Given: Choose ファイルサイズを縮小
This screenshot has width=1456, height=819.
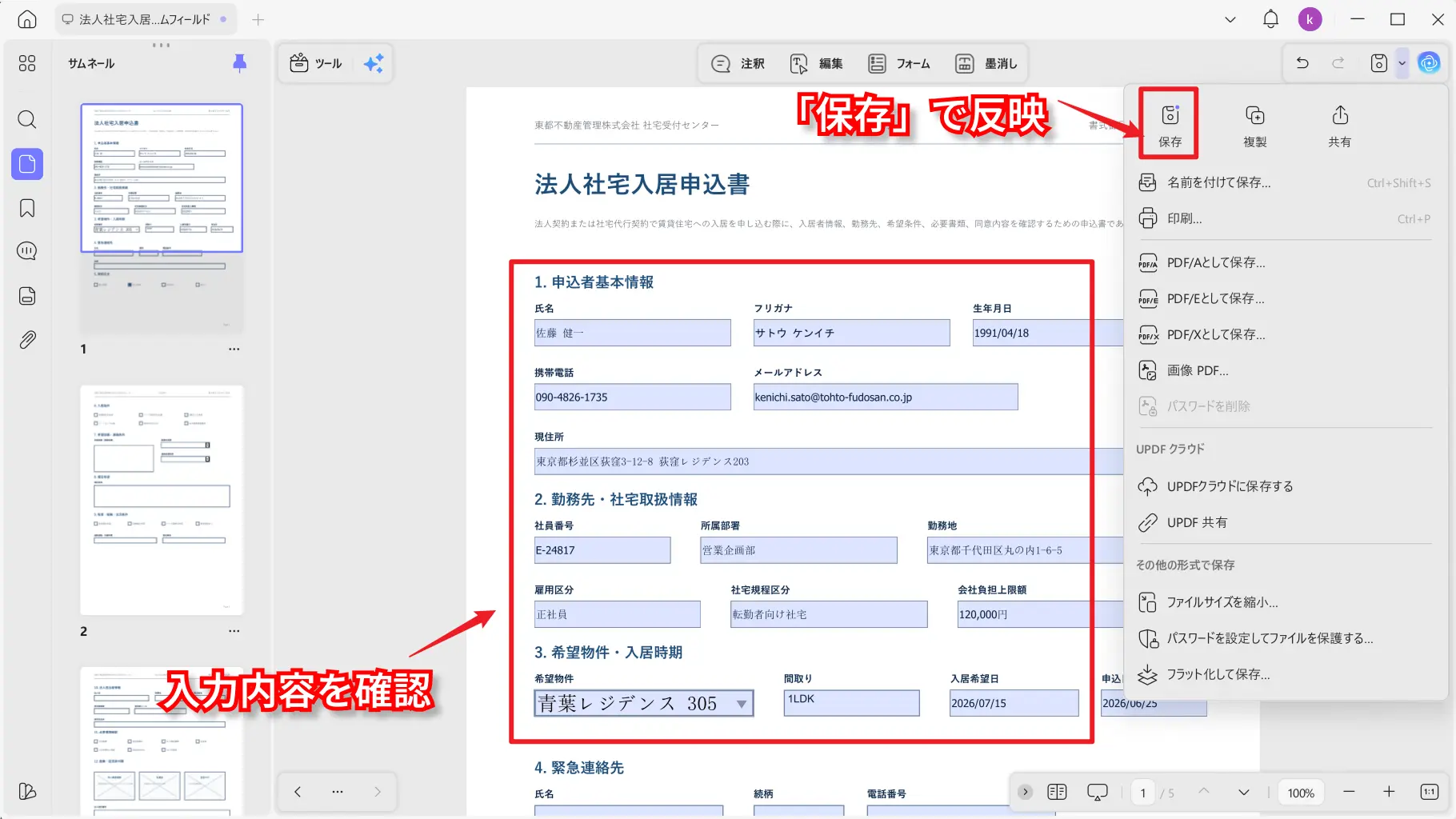Looking at the screenshot, I should 1284,602.
